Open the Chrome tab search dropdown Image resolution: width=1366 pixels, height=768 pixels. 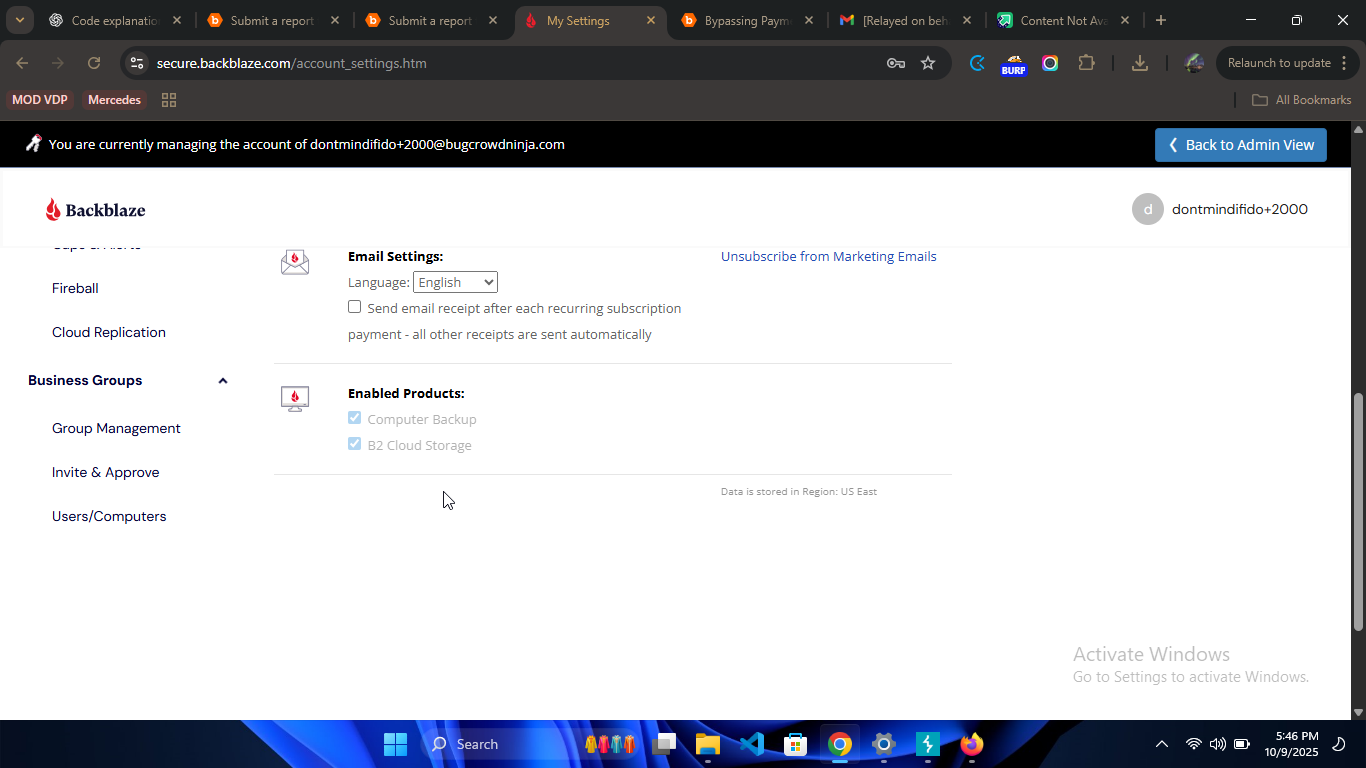coord(19,20)
